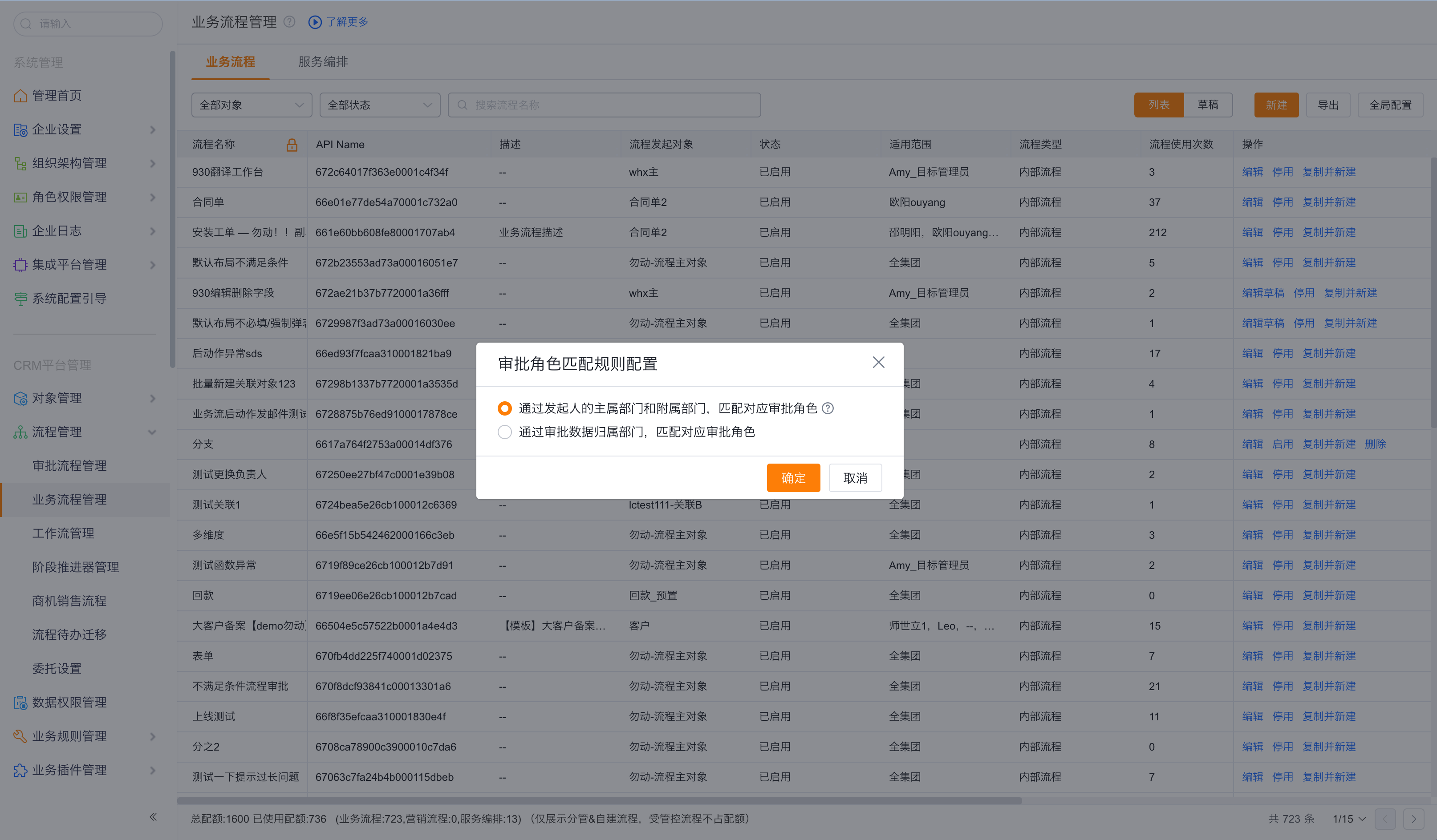Click the 角色权限管理 sidebar icon
Viewport: 1437px width, 840px height.
click(x=20, y=197)
